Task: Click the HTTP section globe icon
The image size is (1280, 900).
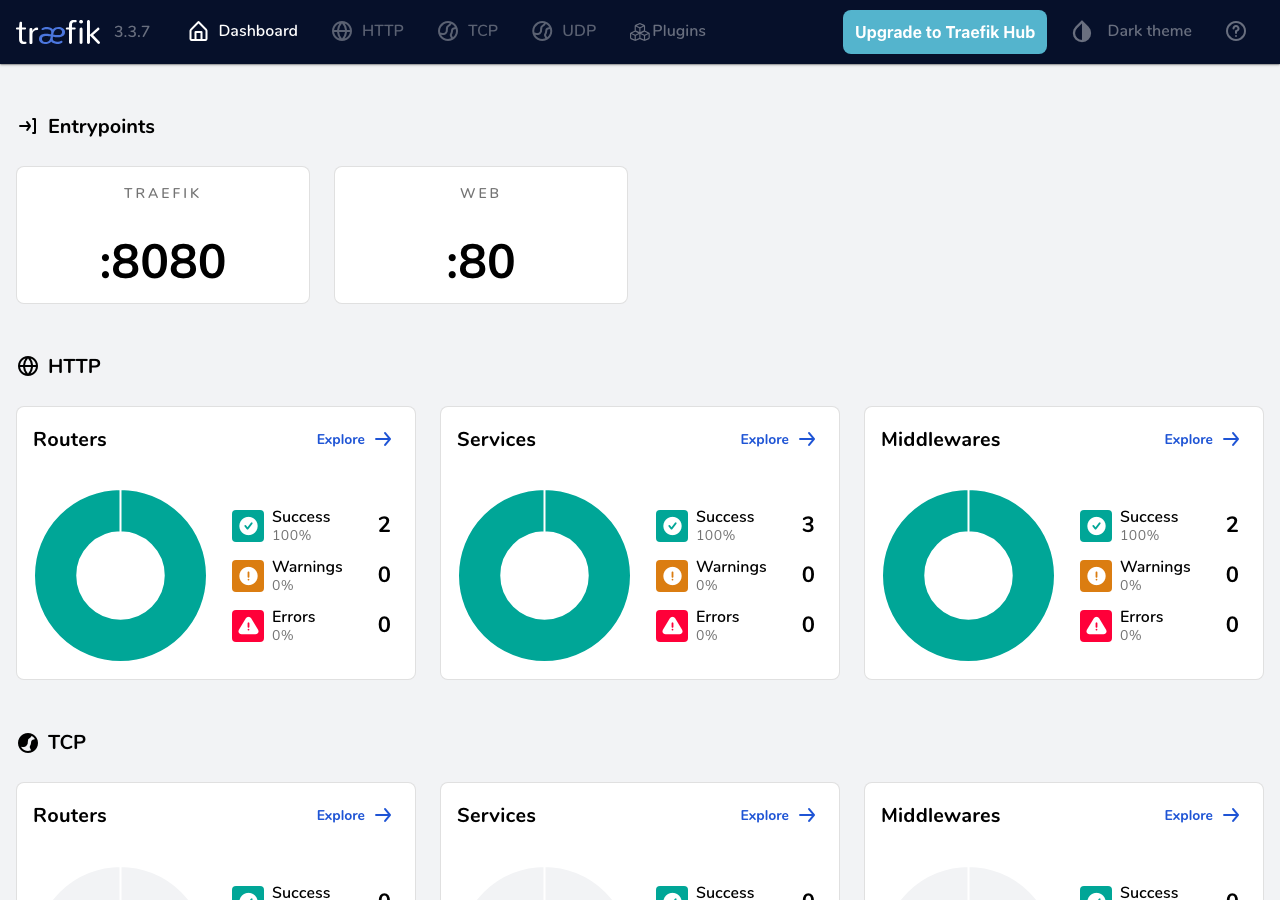Action: (x=28, y=366)
